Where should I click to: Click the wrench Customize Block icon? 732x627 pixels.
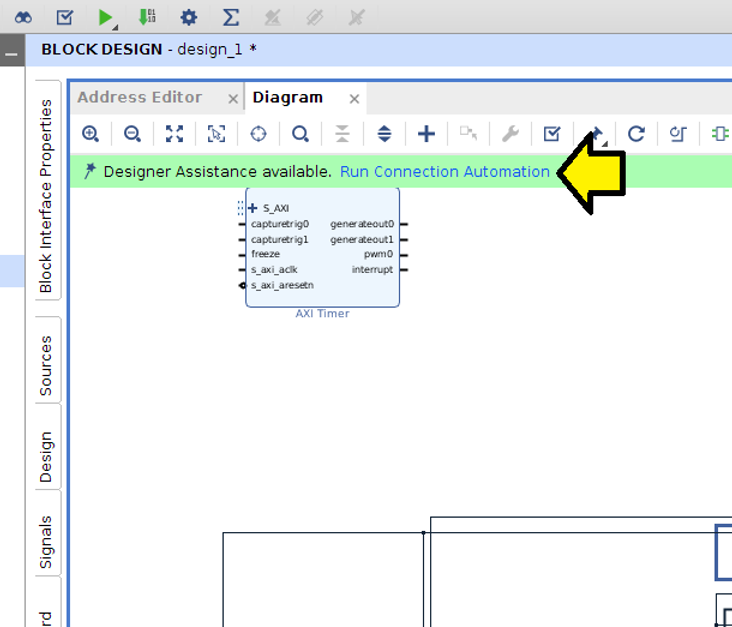coord(509,134)
